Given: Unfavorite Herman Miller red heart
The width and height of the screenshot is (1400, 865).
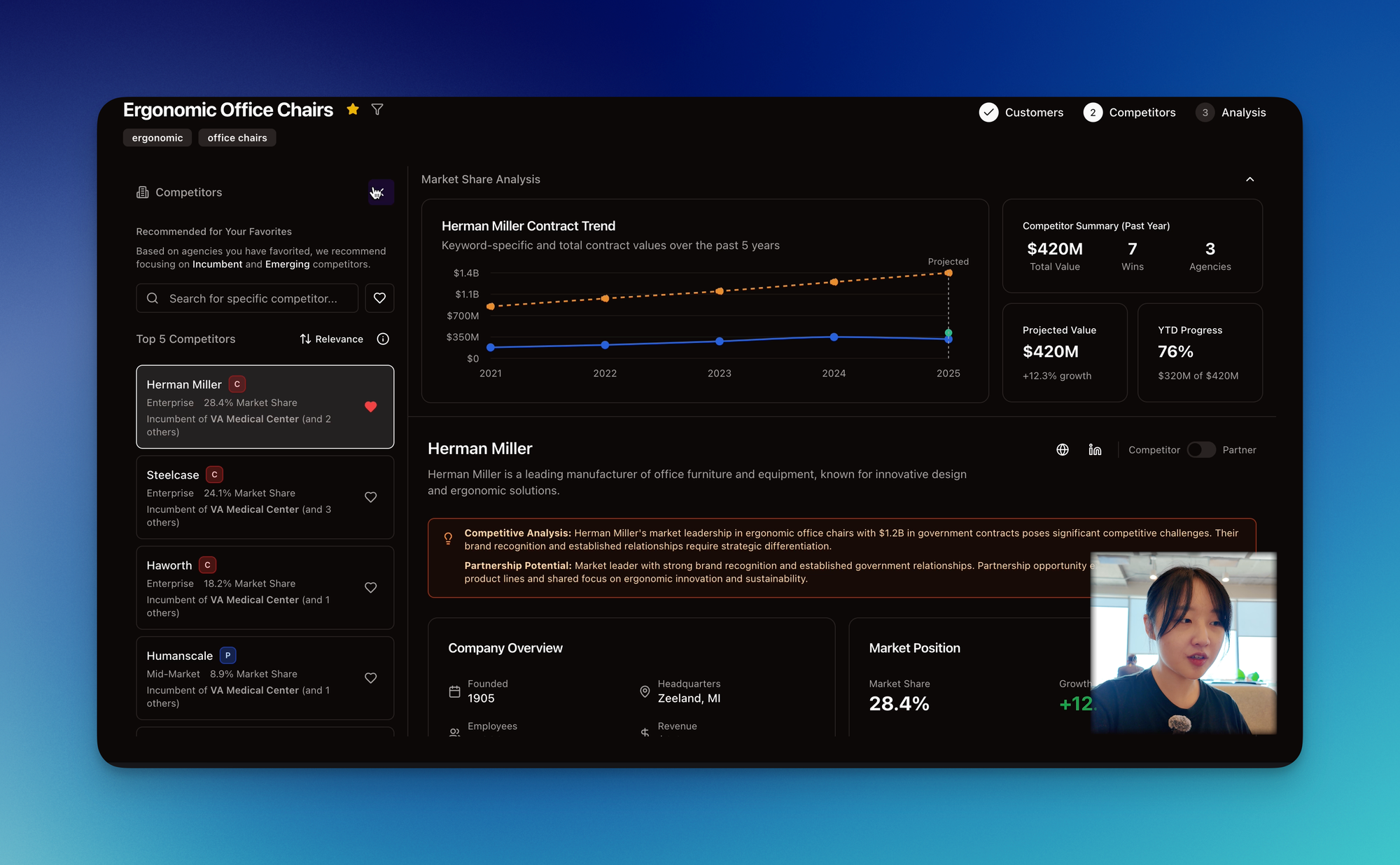Looking at the screenshot, I should pos(371,407).
